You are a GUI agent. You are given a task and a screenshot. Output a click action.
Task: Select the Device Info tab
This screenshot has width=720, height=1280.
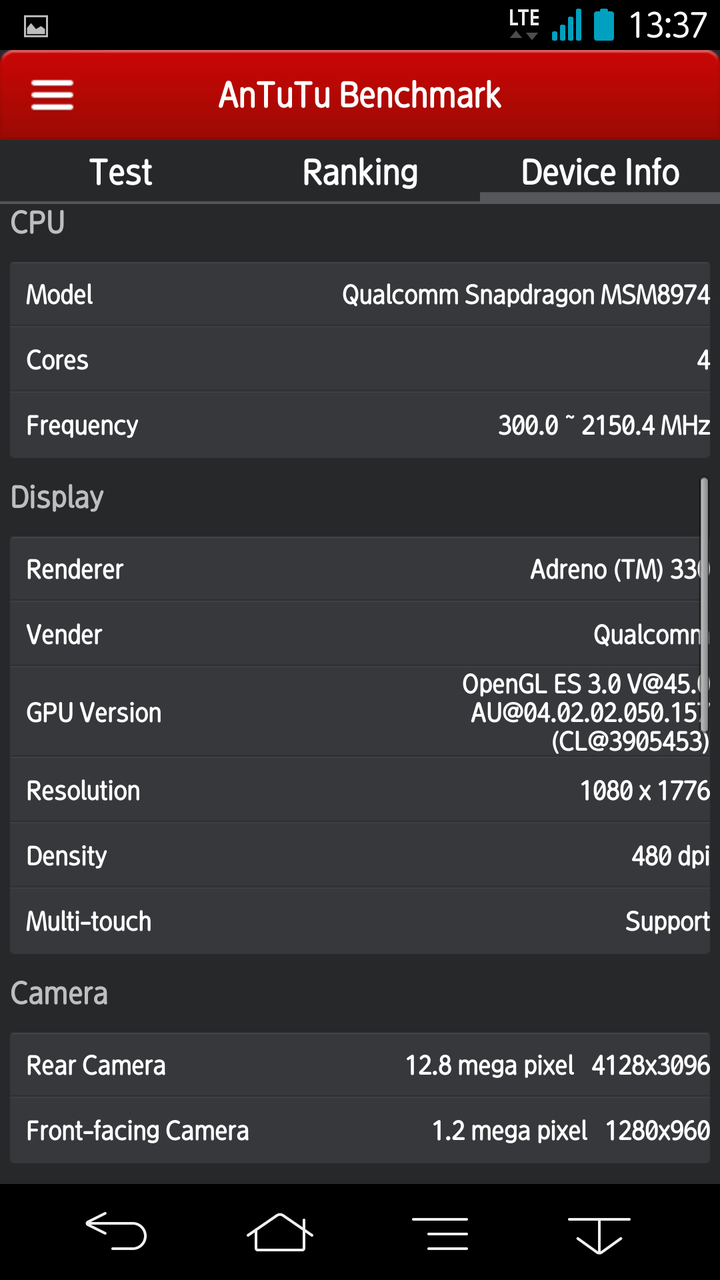(600, 172)
